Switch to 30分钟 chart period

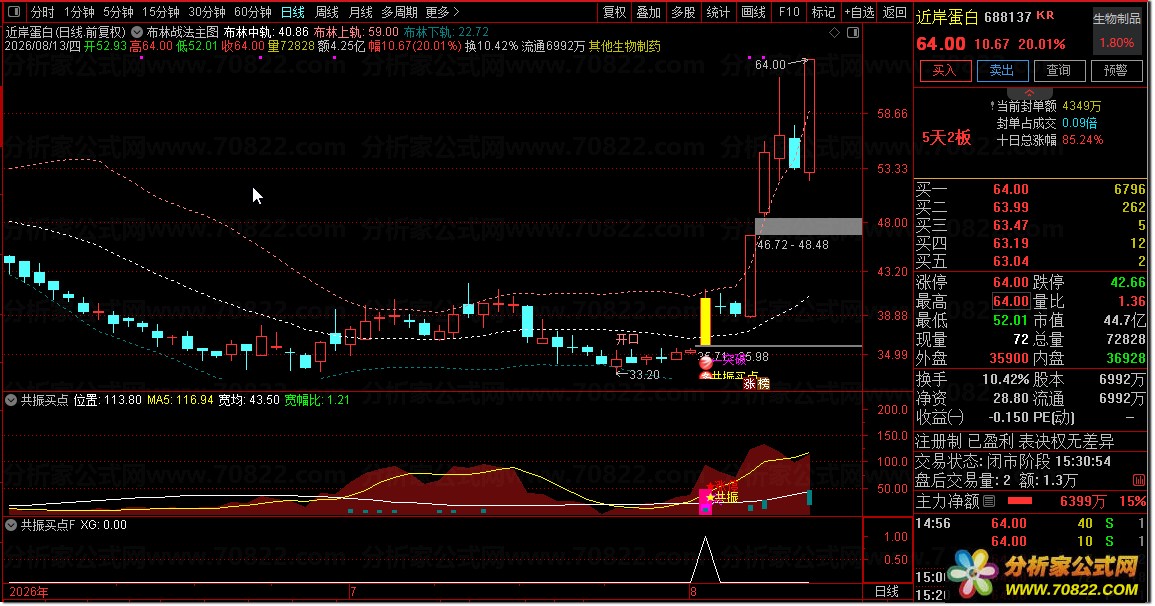(206, 12)
